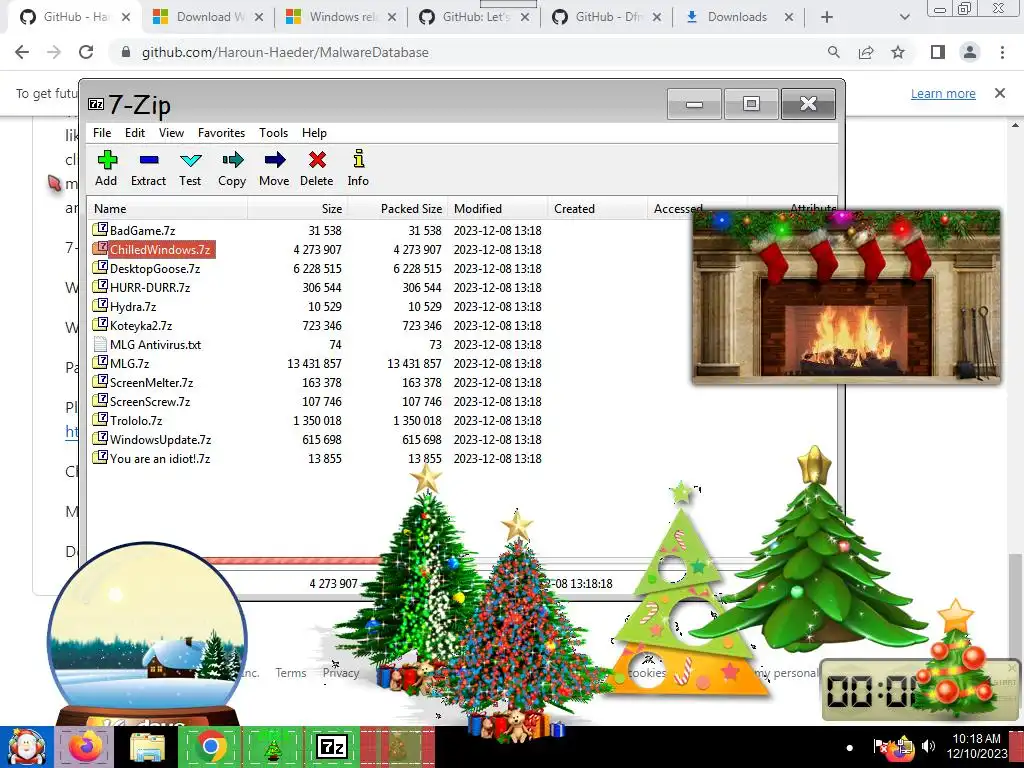This screenshot has width=1024, height=768.
Task: Open Firefox from the taskbar
Action: pos(86,747)
